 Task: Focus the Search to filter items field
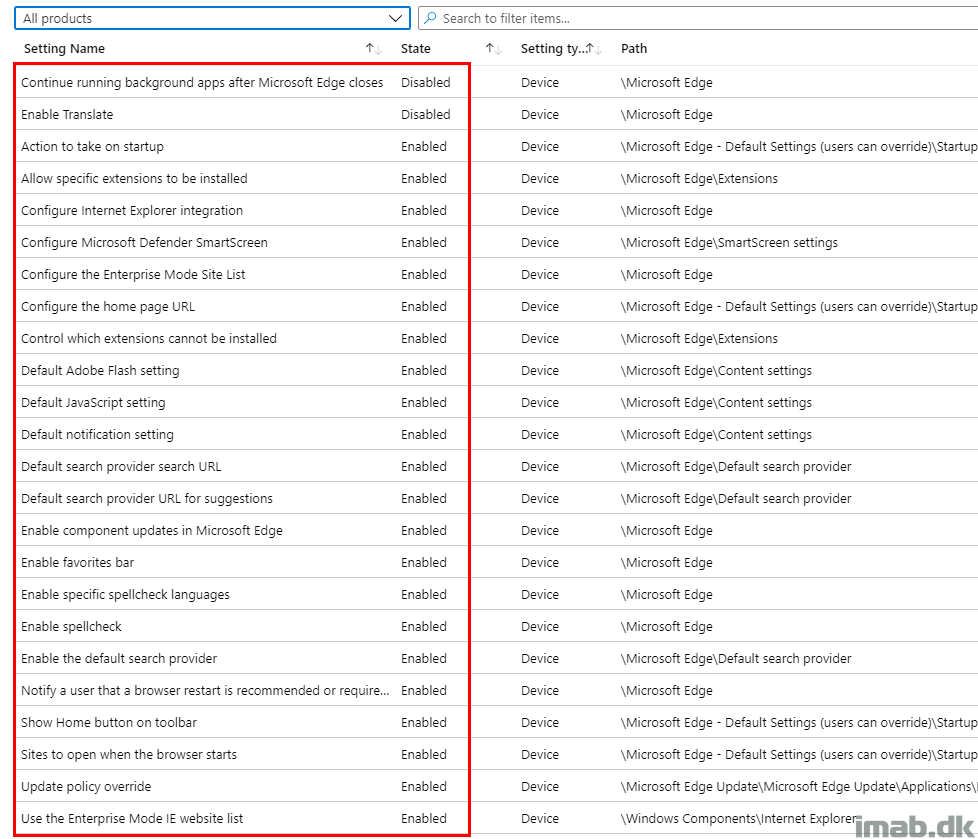point(698,18)
